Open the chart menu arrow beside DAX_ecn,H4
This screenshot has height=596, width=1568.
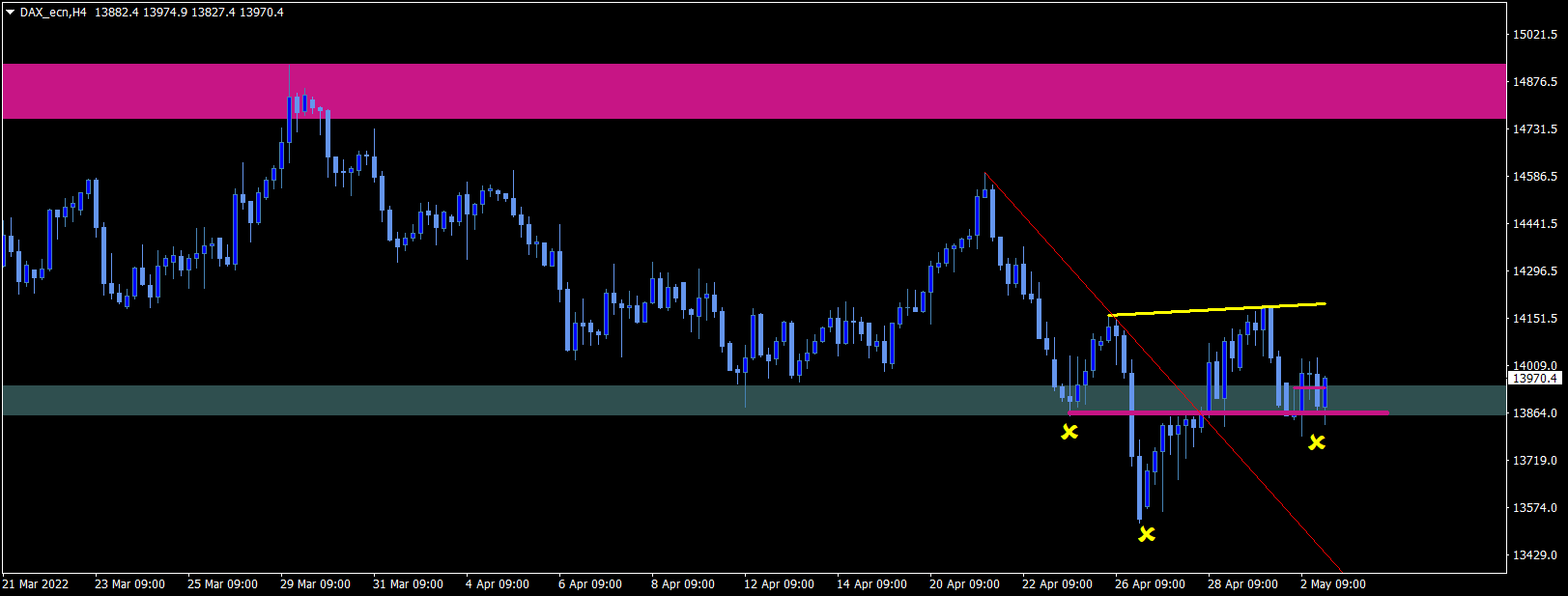[x=10, y=13]
